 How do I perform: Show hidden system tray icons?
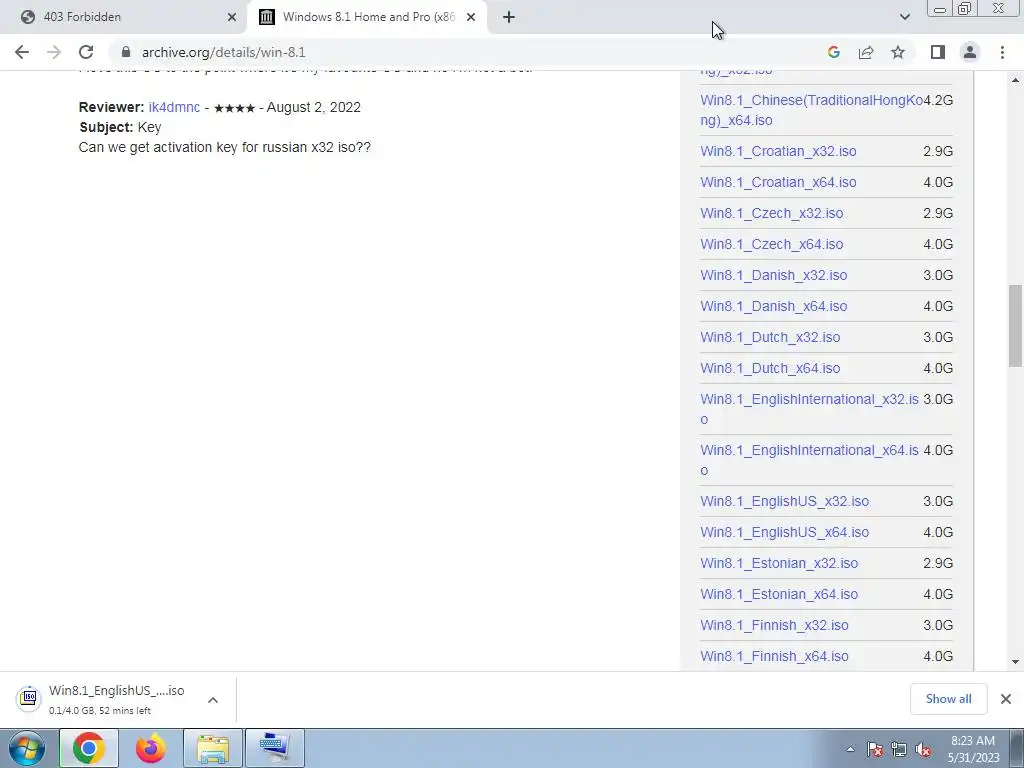pos(850,749)
